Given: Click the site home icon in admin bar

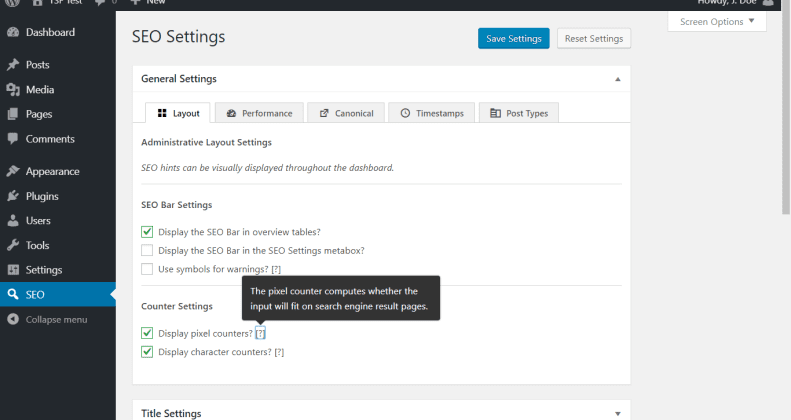Looking at the screenshot, I should point(37,2).
